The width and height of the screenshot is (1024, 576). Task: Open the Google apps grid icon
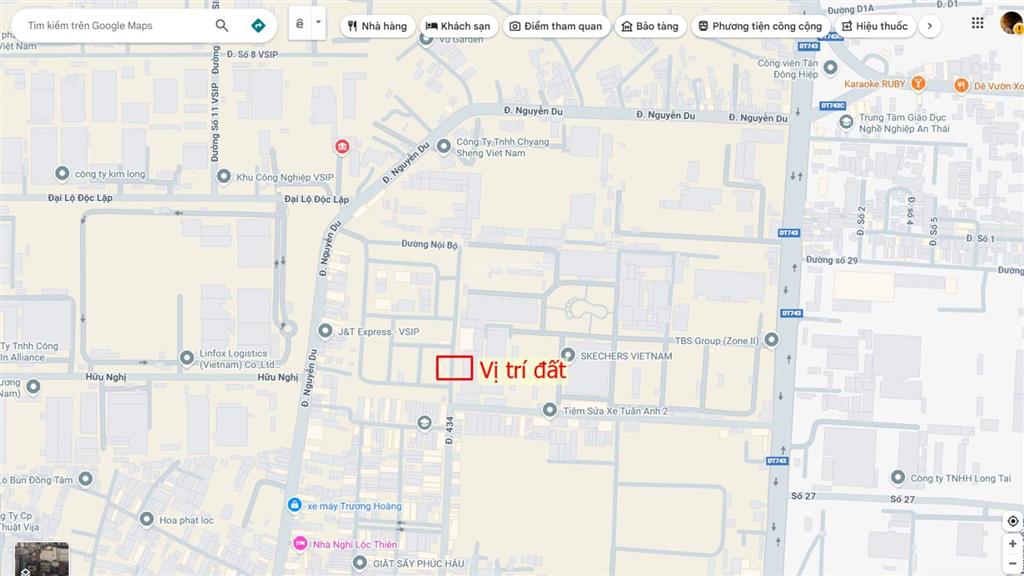point(977,24)
